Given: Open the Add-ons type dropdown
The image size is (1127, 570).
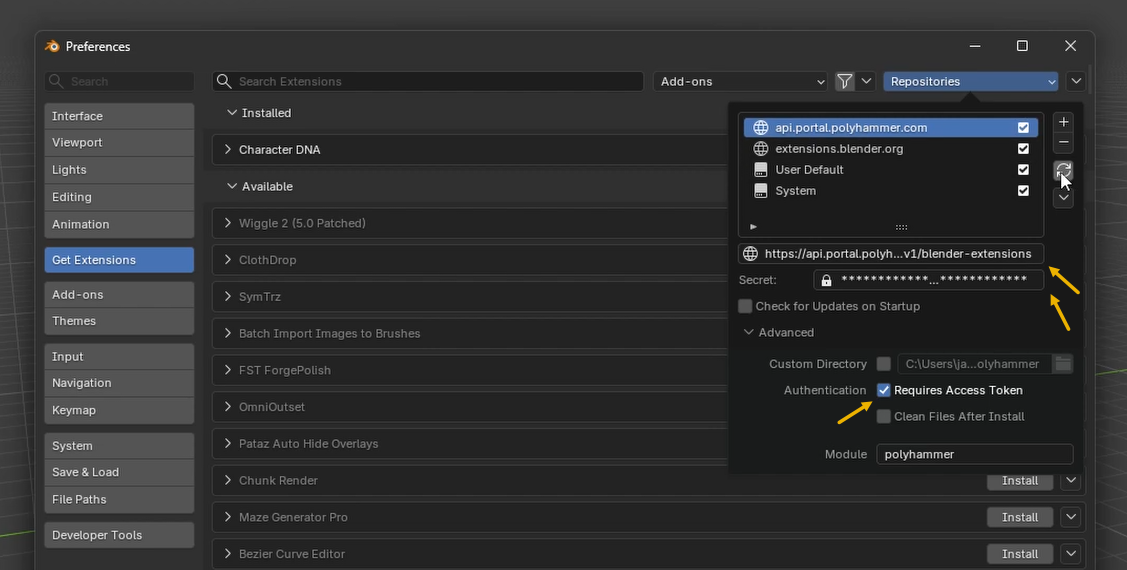Looking at the screenshot, I should tap(741, 81).
